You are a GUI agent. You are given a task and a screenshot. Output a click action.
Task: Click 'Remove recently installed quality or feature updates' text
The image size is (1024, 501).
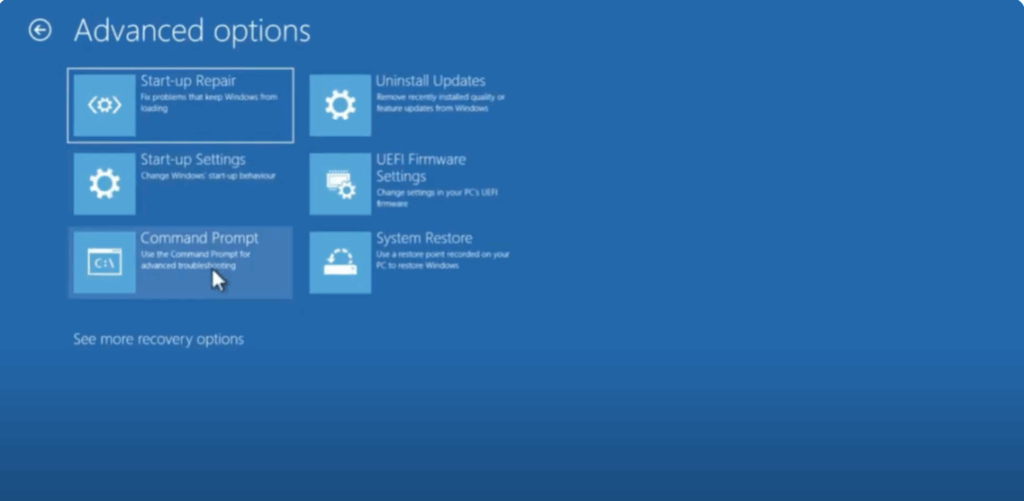point(440,102)
